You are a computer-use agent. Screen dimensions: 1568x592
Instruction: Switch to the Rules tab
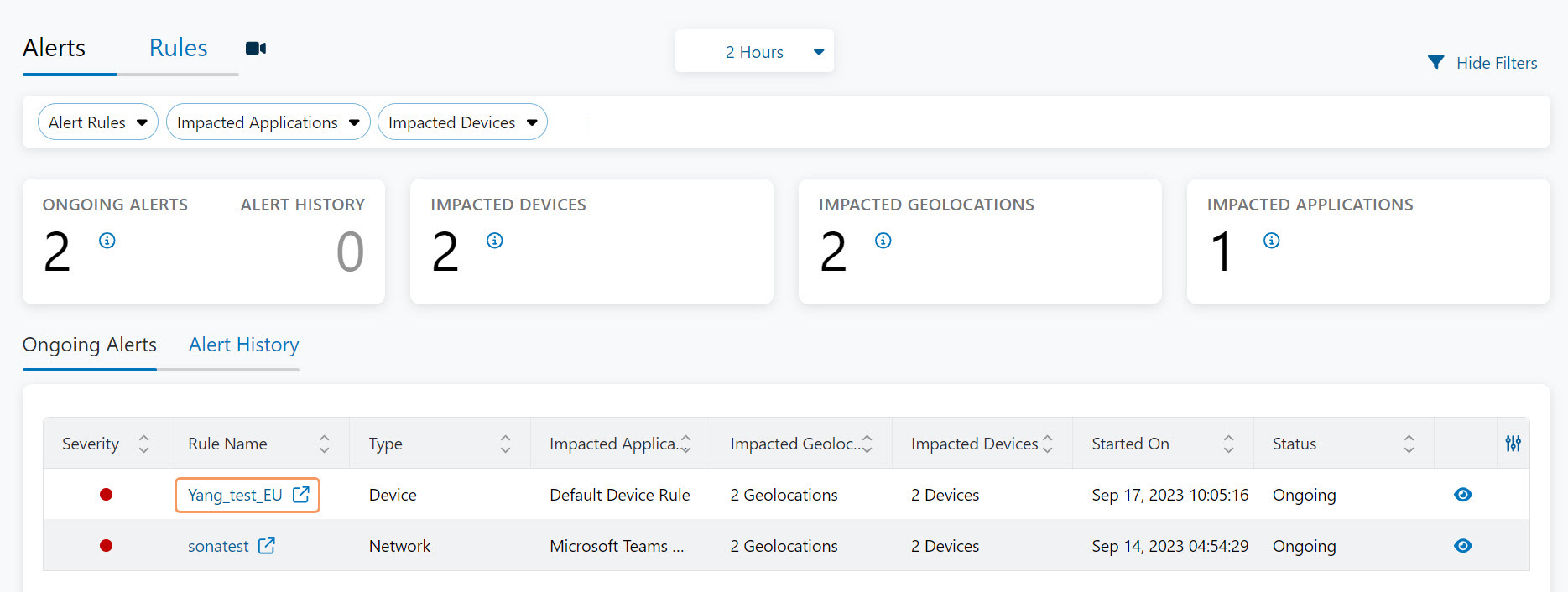178,49
